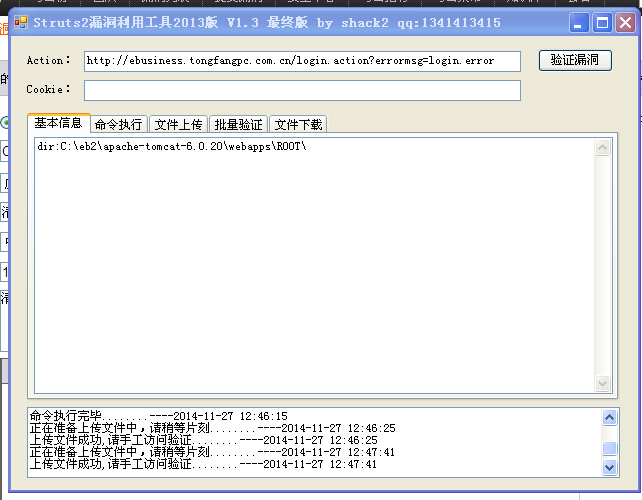The height and width of the screenshot is (500, 642).
Task: Click the dir:C:\eb2\apache-tomcat path text
Action: tap(172, 147)
